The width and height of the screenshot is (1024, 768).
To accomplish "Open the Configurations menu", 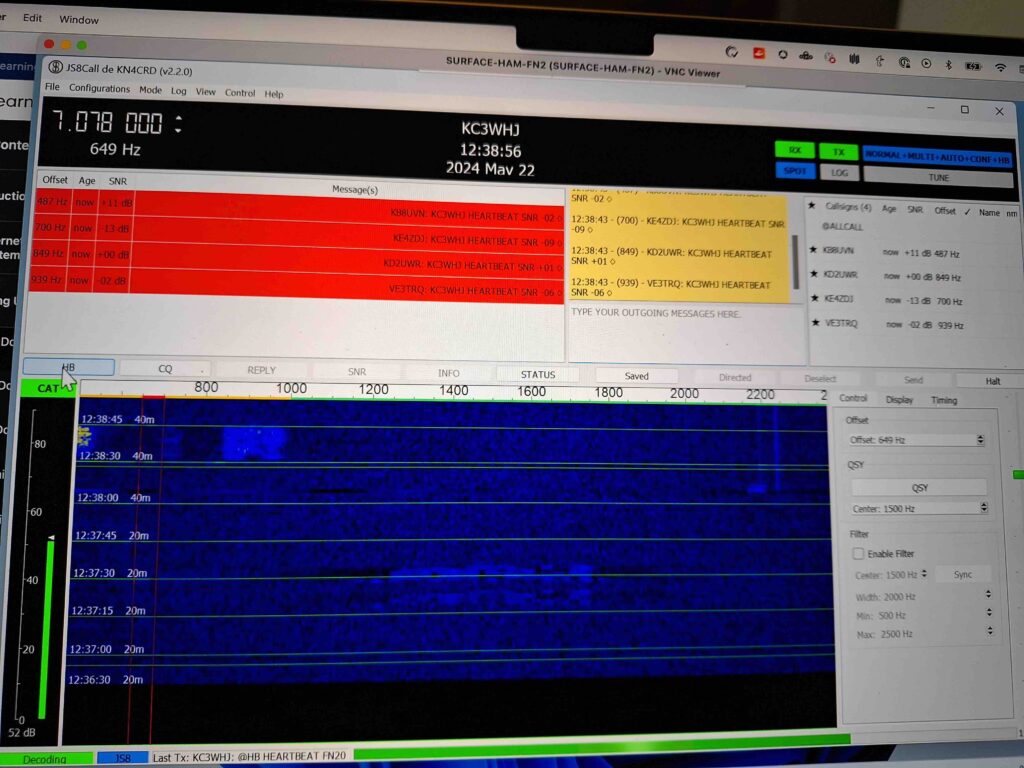I will pyautogui.click(x=99, y=88).
